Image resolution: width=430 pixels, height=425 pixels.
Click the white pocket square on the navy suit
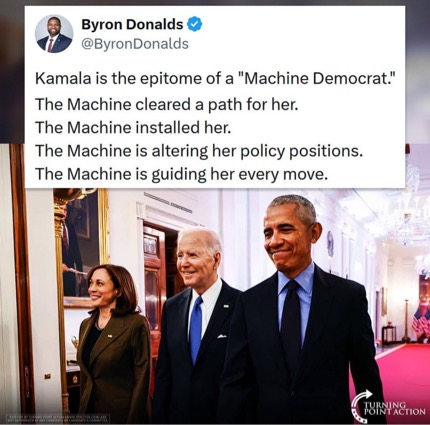pyautogui.click(x=222, y=336)
